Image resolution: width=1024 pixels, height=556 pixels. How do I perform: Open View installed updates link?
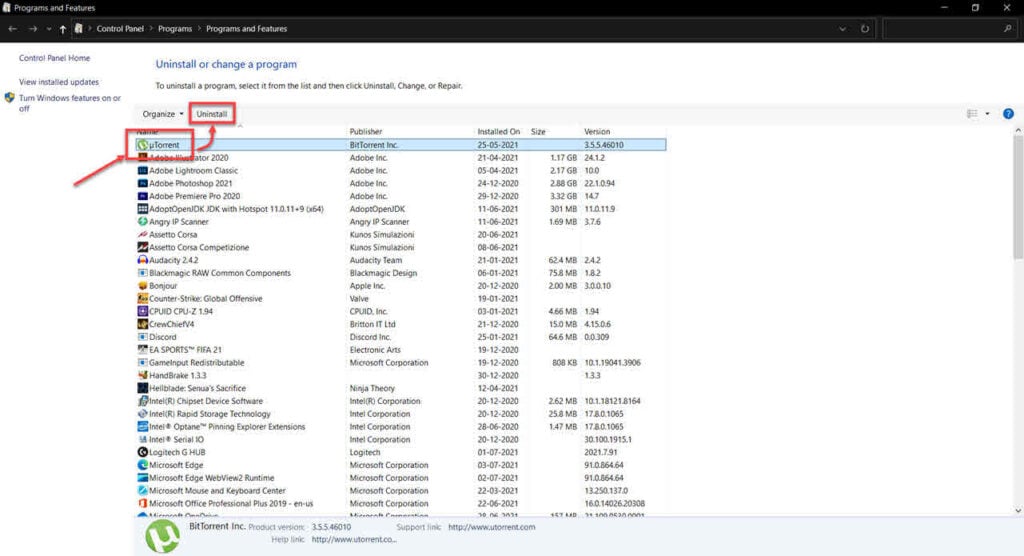59,82
